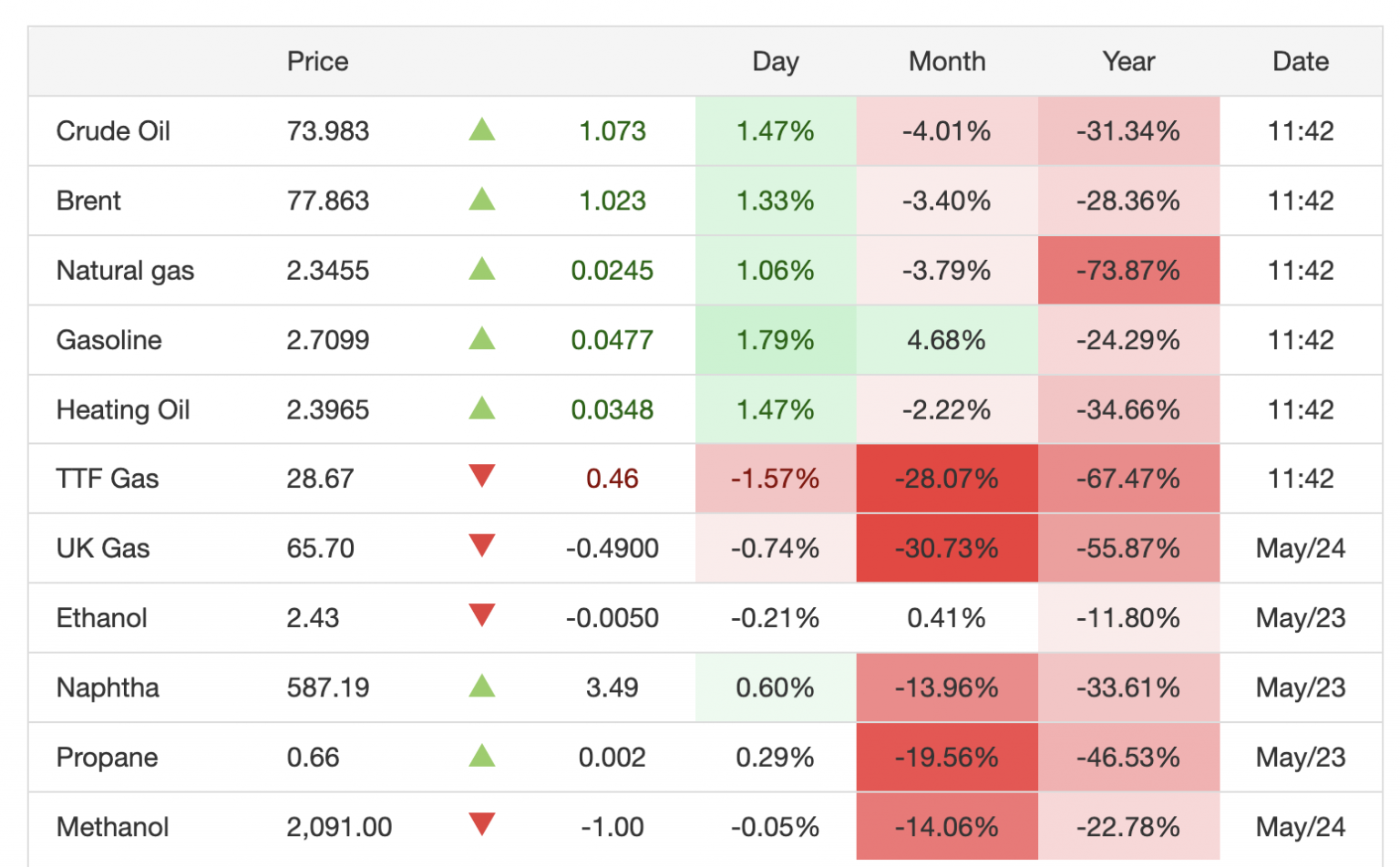Click the green arrow icon for Natural gas

[x=484, y=270]
